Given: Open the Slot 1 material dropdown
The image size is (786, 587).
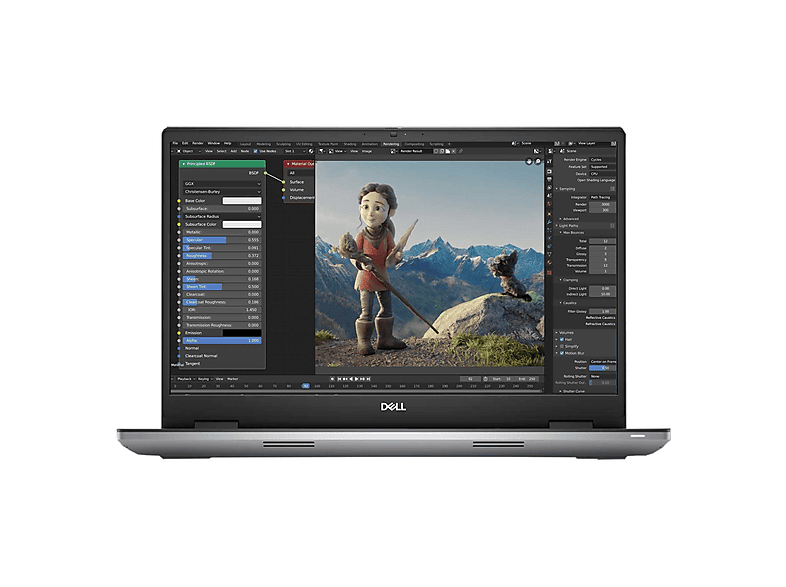Looking at the screenshot, I should [294, 151].
